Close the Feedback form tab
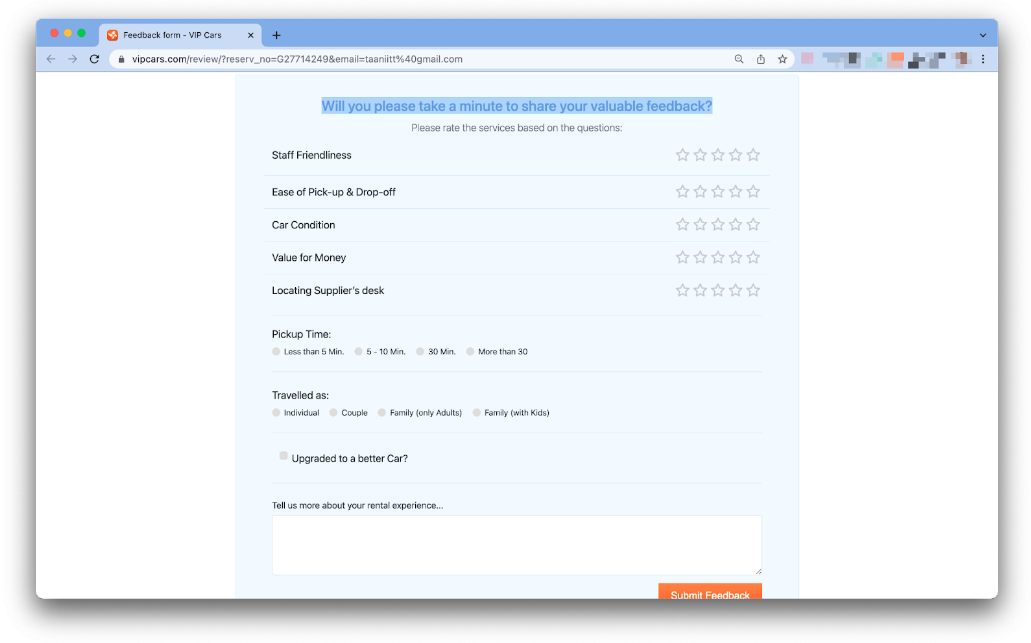This screenshot has width=1031, height=643. click(x=251, y=36)
